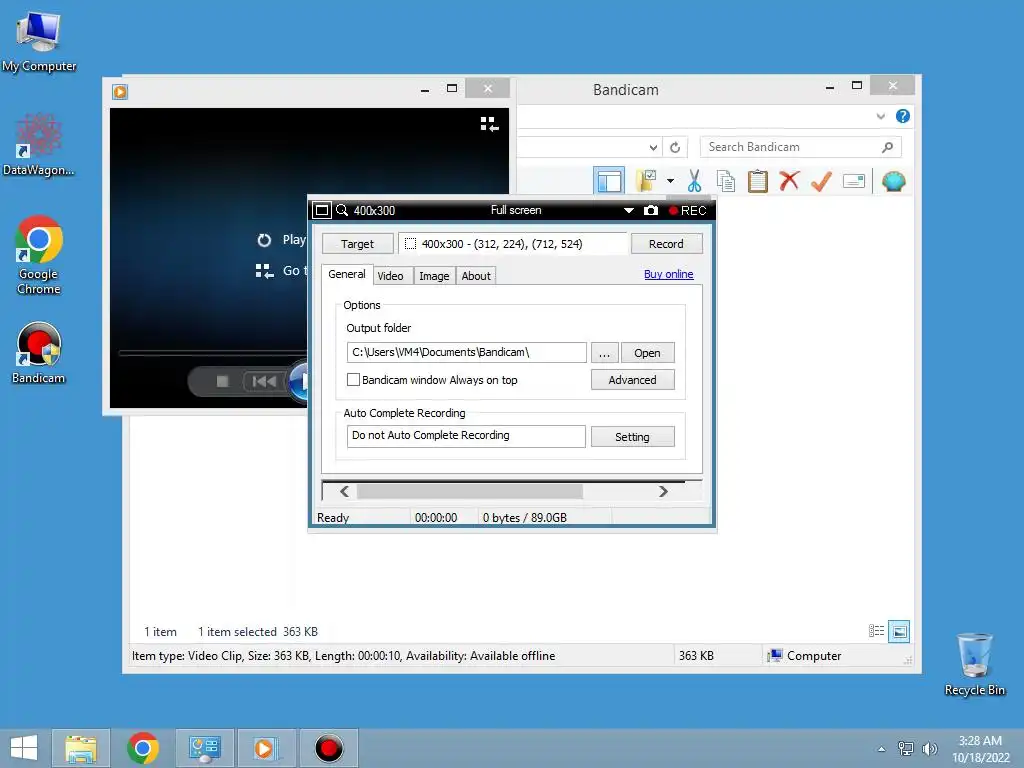The width and height of the screenshot is (1024, 768).
Task: Click the blue shell icon in Explorer toolbar
Action: click(x=893, y=181)
